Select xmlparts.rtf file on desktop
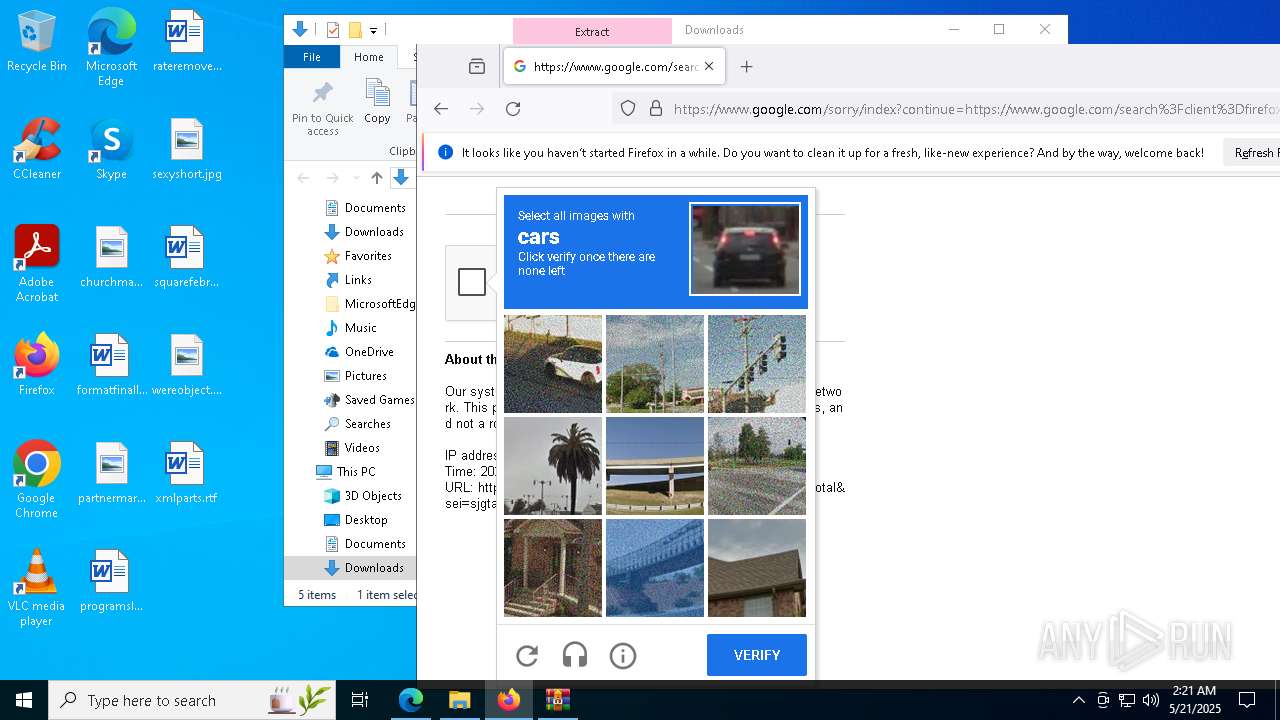This screenshot has height=720, width=1280. click(186, 474)
